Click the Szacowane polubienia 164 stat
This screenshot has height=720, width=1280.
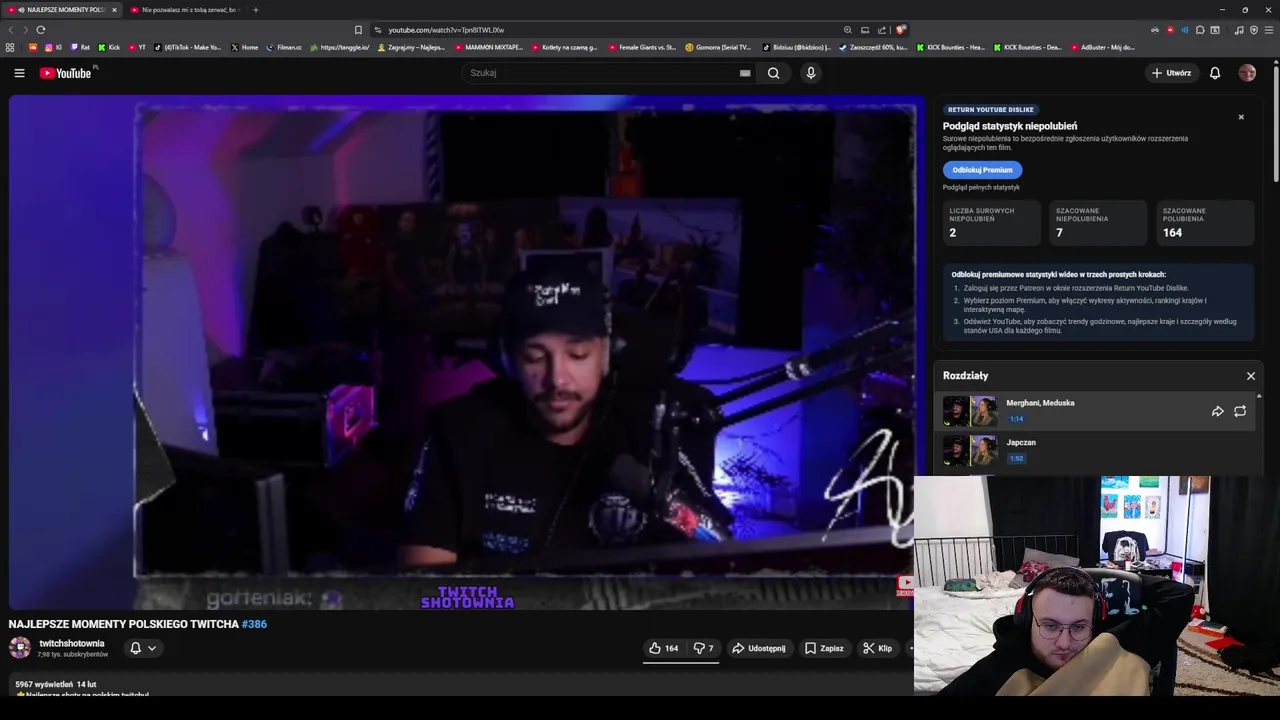tap(1205, 223)
